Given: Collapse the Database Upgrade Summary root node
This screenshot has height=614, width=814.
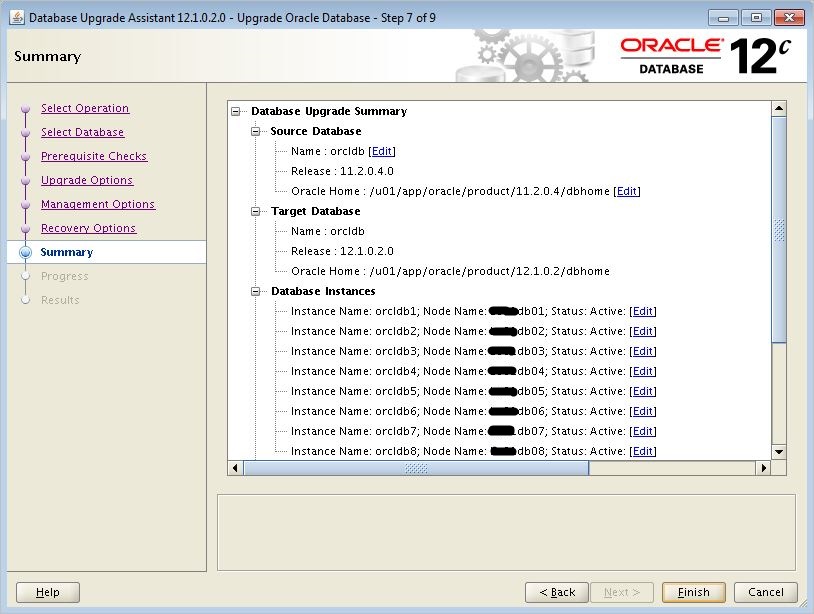Looking at the screenshot, I should (x=236, y=112).
